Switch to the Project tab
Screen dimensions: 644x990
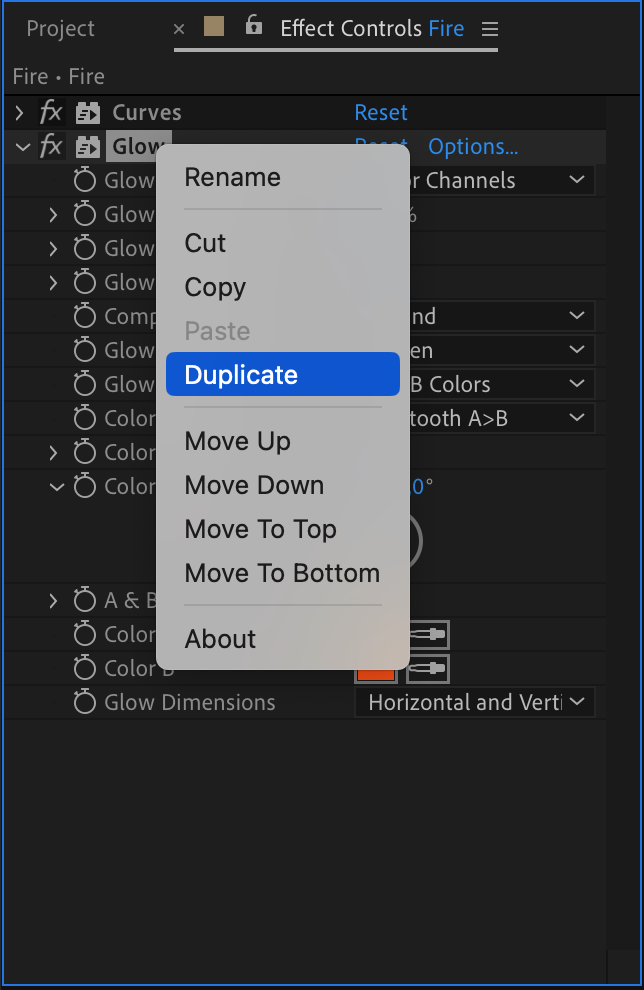click(x=61, y=29)
